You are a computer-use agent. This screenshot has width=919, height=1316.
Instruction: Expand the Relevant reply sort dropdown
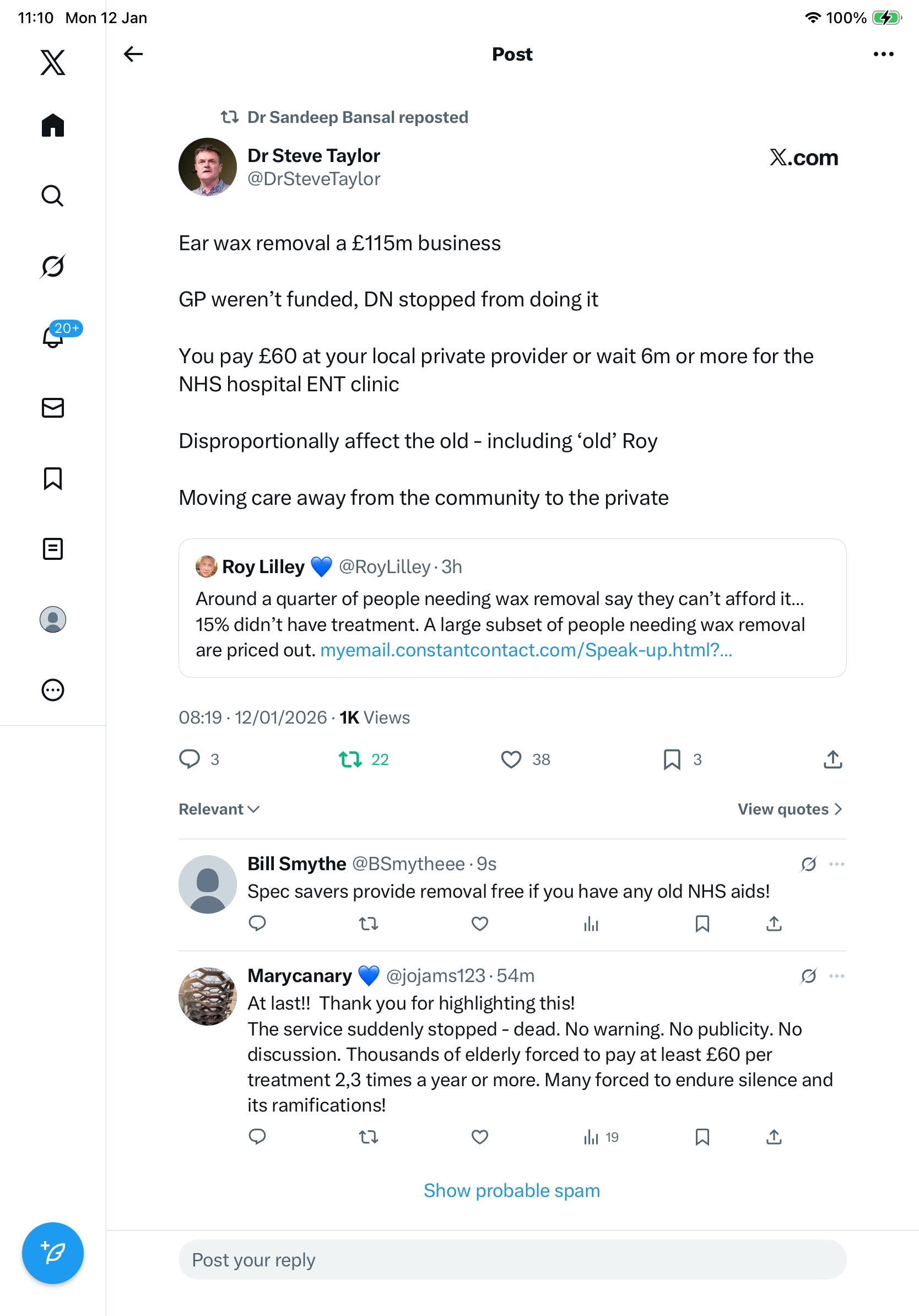[219, 810]
